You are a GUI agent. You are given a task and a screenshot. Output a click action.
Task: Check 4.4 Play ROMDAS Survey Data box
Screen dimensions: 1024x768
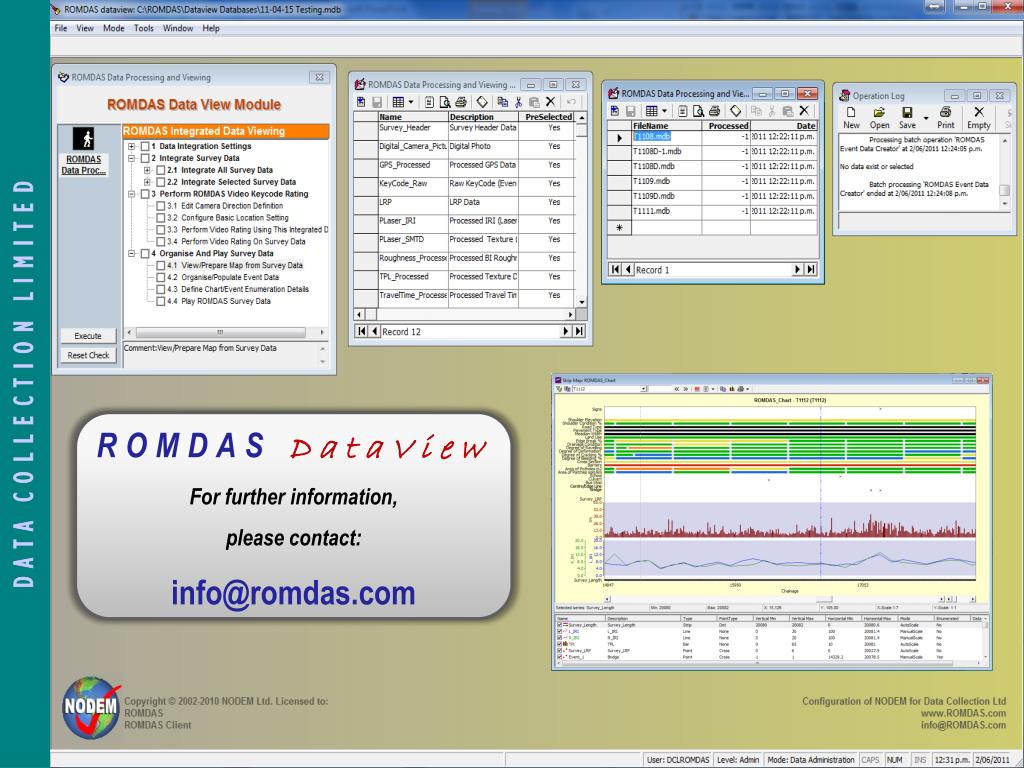[x=161, y=301]
